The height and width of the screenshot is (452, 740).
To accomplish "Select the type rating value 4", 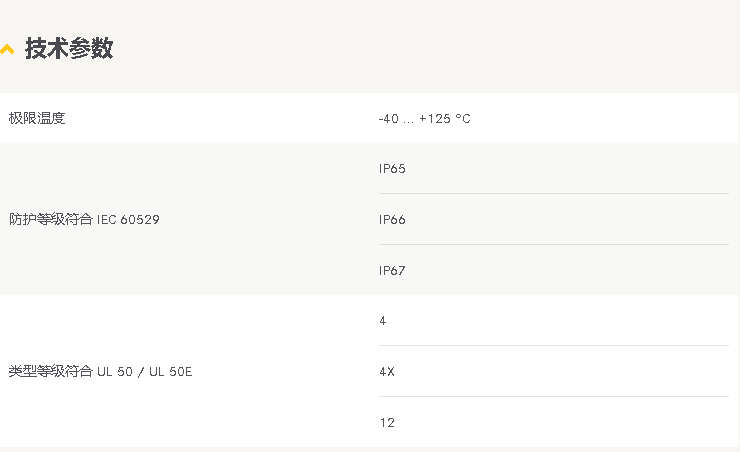I will (383, 321).
